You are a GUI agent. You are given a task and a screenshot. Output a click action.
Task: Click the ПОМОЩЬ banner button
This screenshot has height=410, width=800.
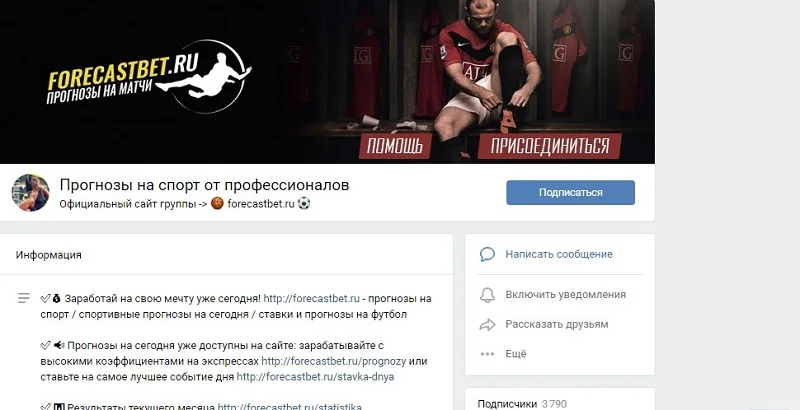[x=395, y=146]
